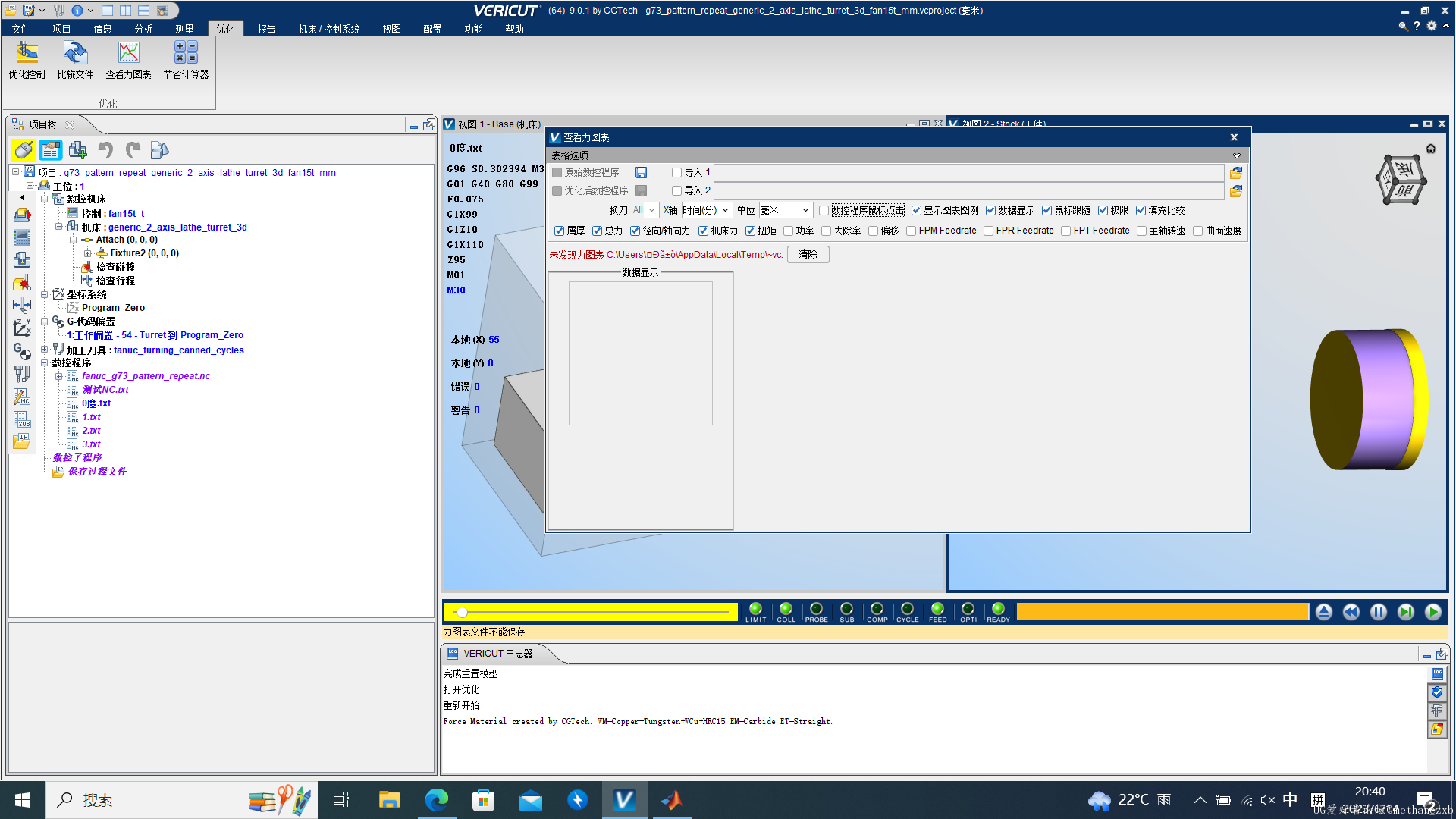Open the 文件 menu

pyautogui.click(x=20, y=29)
